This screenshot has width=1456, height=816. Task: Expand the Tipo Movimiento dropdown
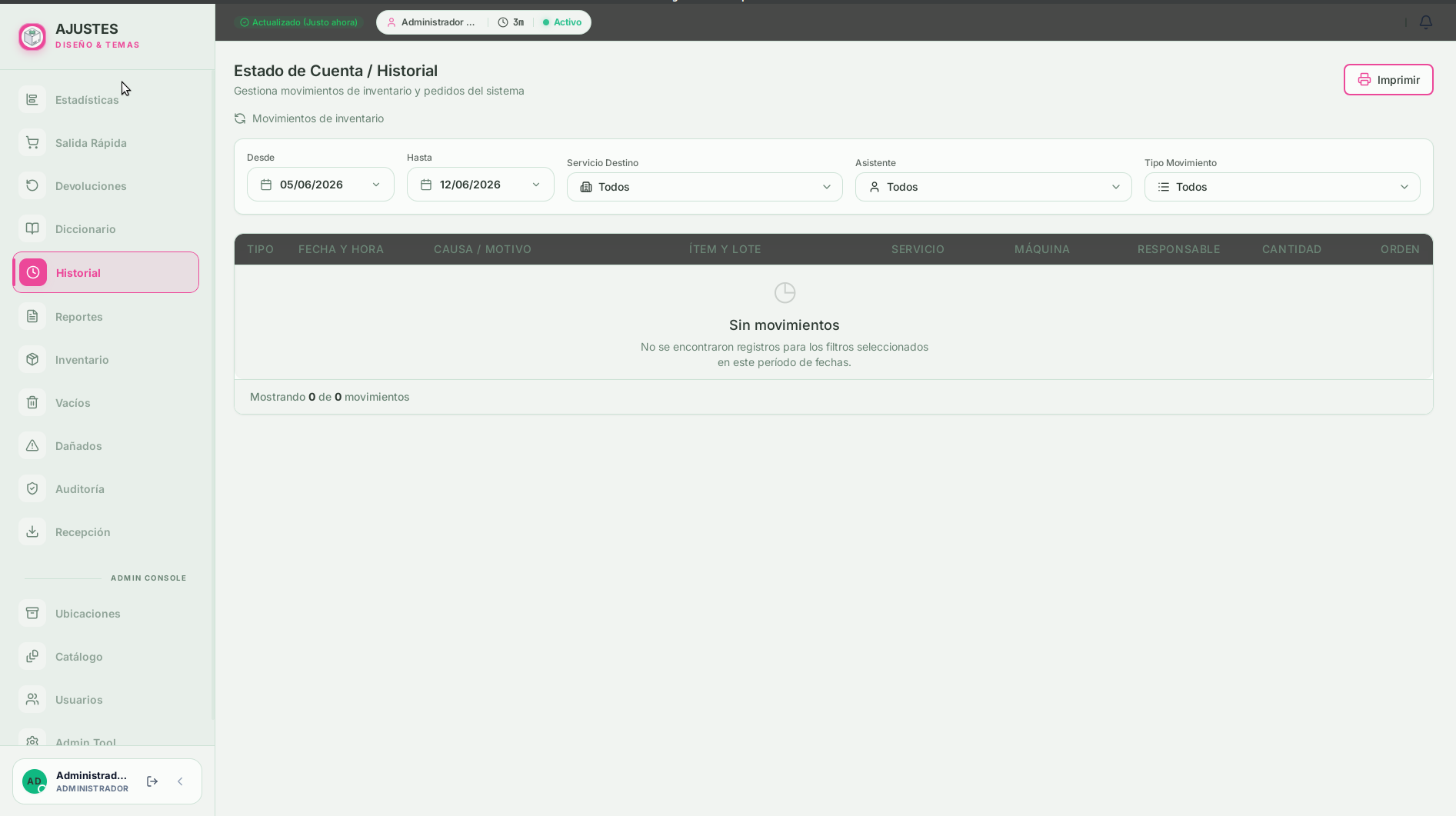[x=1281, y=187]
